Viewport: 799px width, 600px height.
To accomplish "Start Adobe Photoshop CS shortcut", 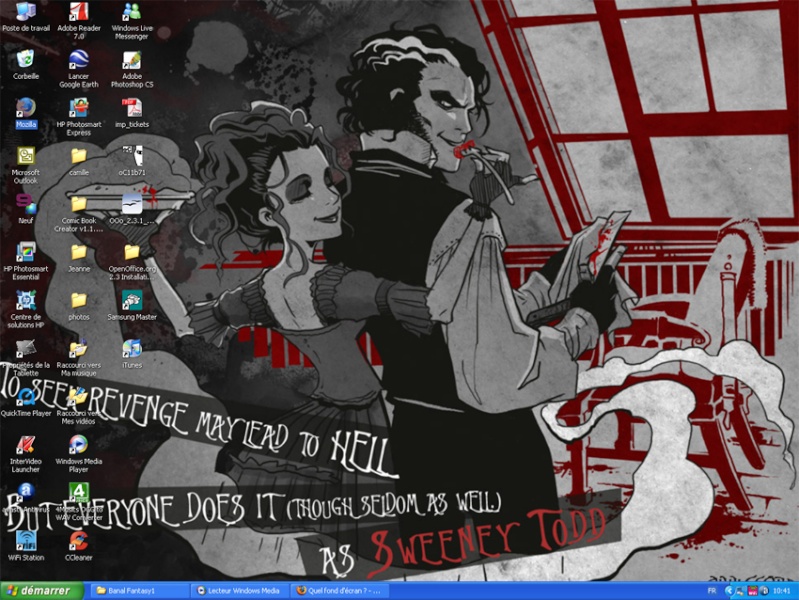I will click(131, 69).
